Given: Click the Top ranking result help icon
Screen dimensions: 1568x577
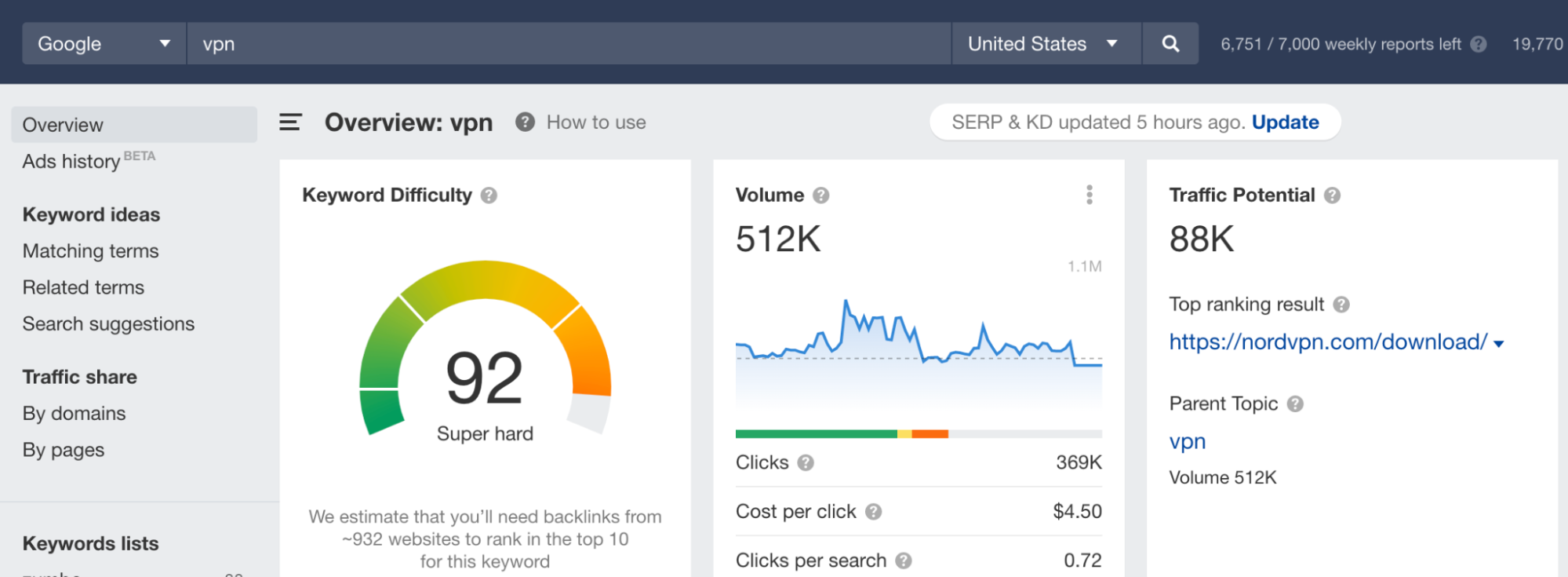Looking at the screenshot, I should pyautogui.click(x=1341, y=305).
